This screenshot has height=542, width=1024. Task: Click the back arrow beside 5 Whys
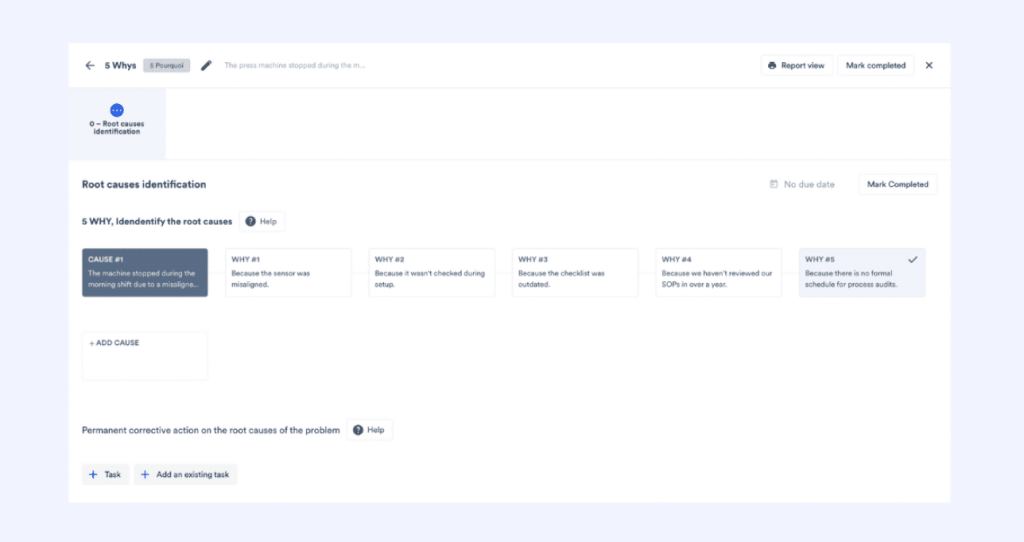(x=90, y=66)
